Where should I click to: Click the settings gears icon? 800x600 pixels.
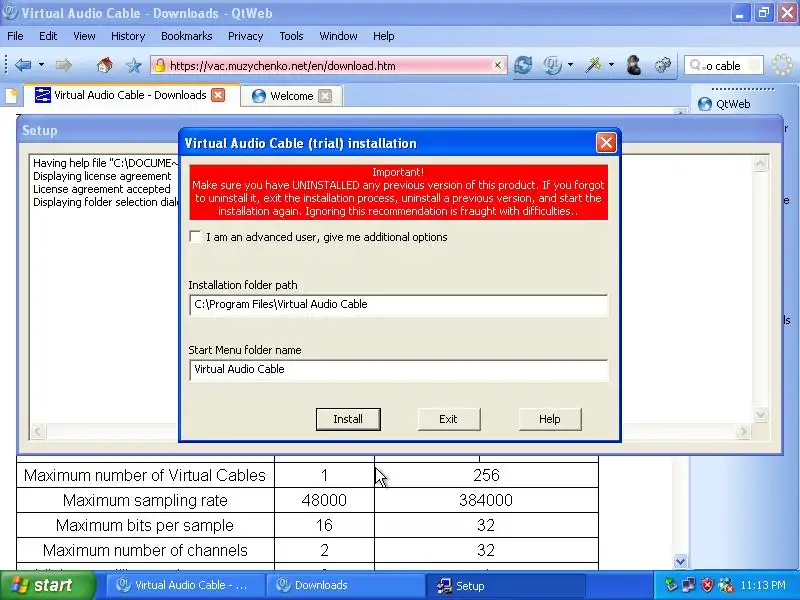tap(663, 65)
